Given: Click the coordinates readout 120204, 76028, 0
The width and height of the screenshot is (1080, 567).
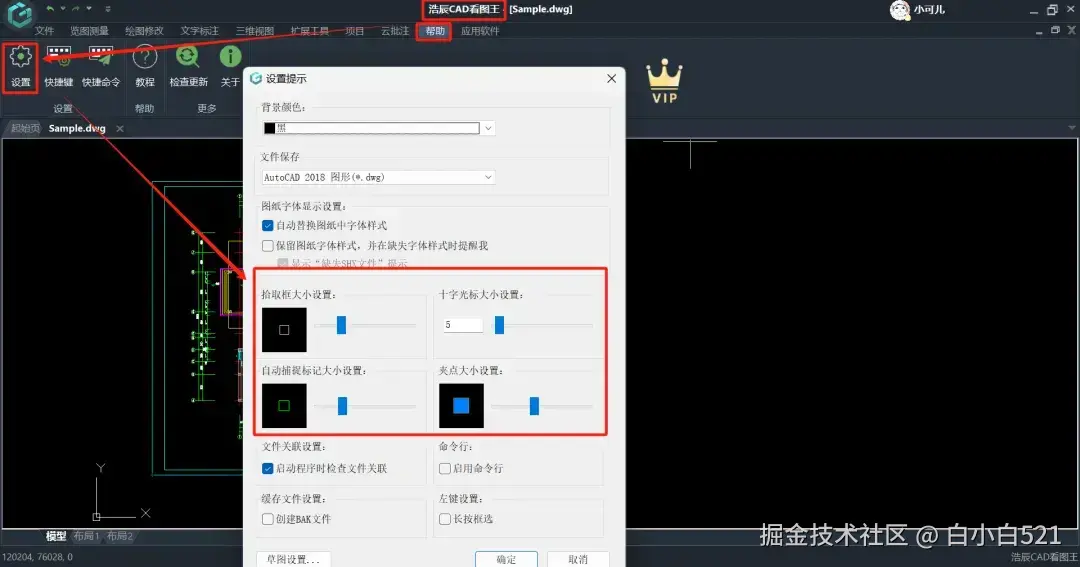Looking at the screenshot, I should [x=38, y=557].
